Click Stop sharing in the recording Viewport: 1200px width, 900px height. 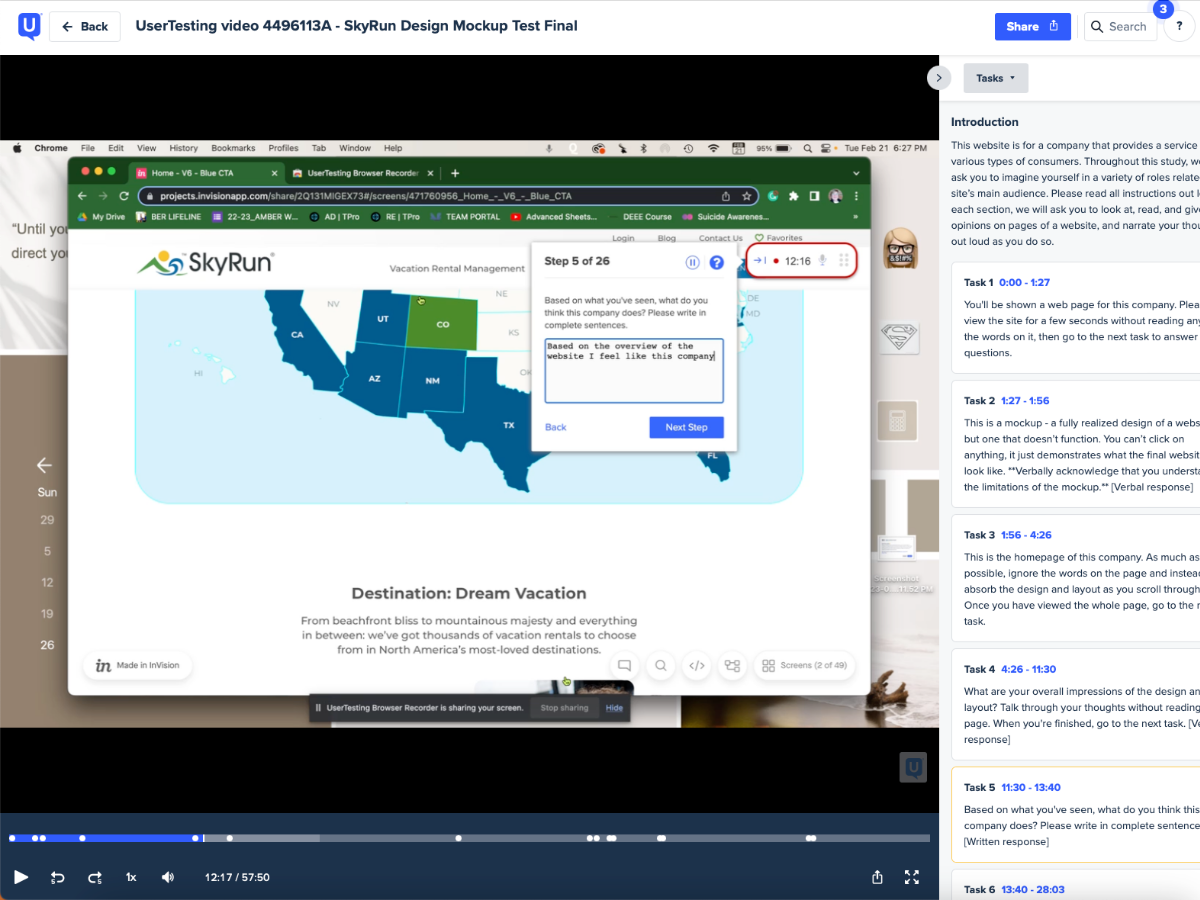pos(564,708)
